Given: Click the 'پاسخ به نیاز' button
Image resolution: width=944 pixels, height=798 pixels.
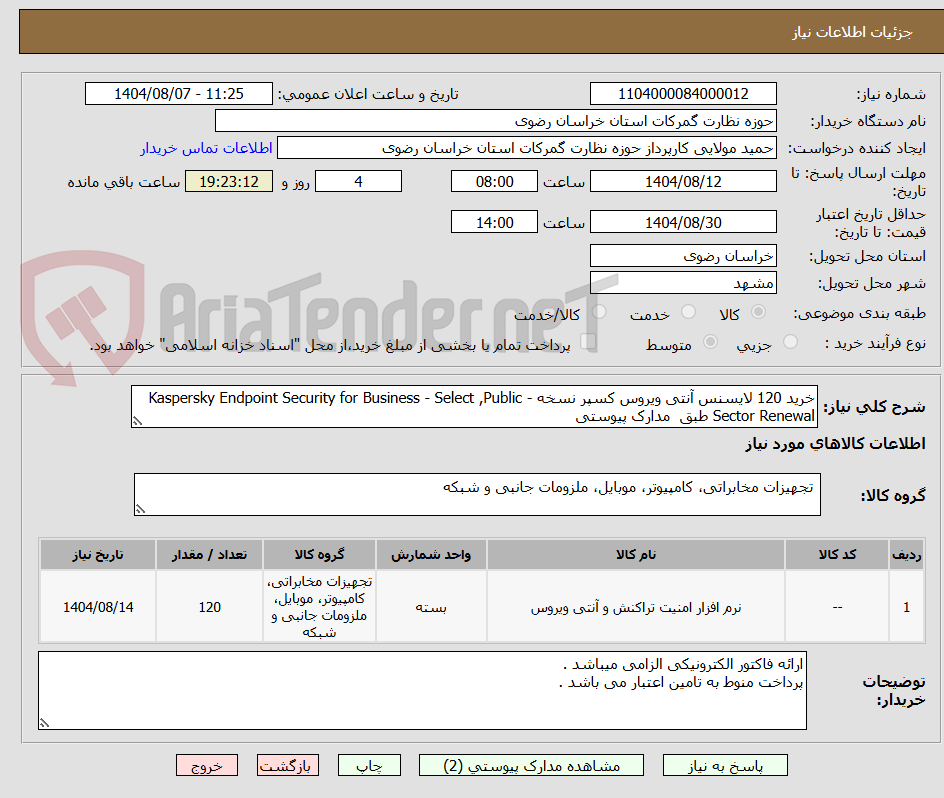Looking at the screenshot, I should click(725, 765).
